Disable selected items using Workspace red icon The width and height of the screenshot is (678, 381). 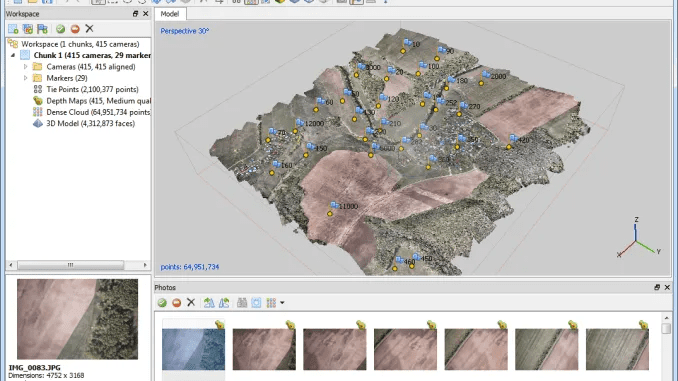click(75, 29)
